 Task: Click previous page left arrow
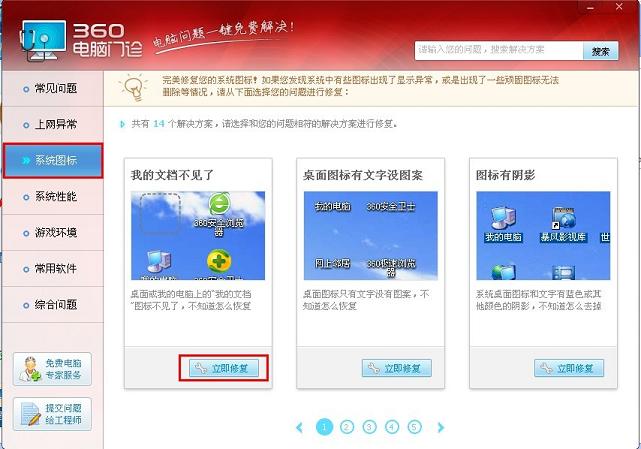coord(299,427)
